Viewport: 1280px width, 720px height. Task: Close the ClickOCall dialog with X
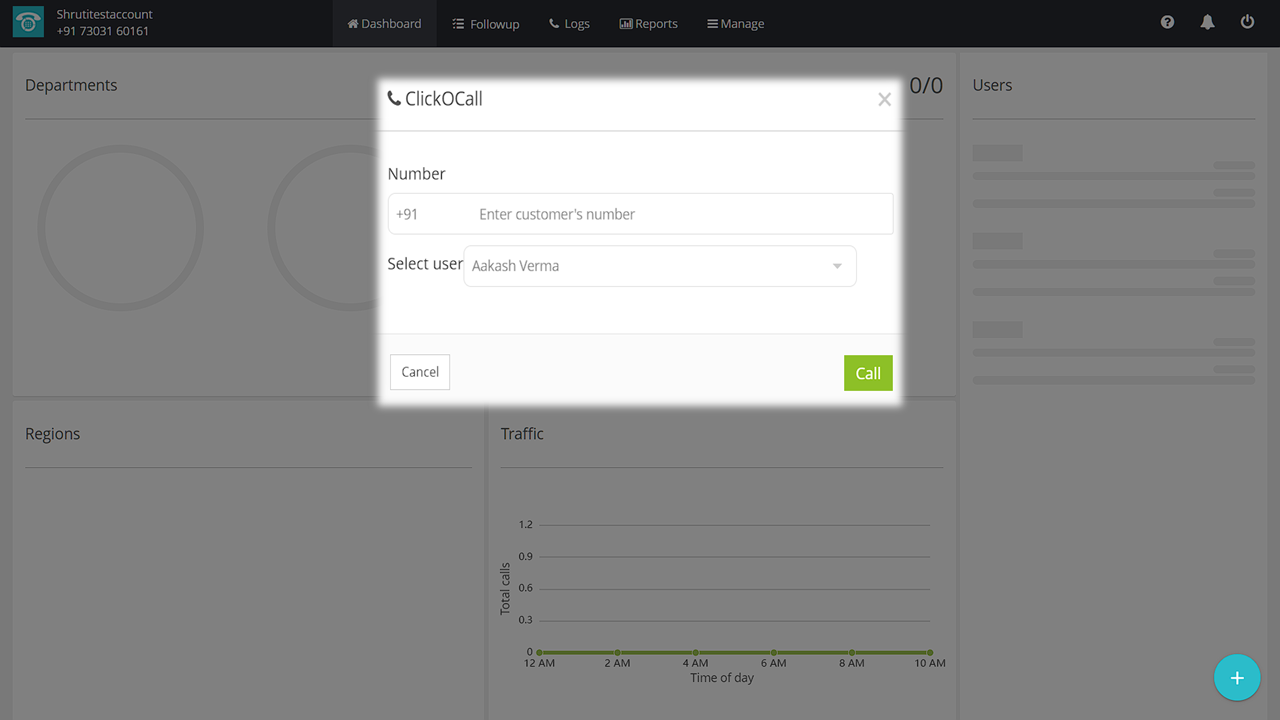pos(884,99)
